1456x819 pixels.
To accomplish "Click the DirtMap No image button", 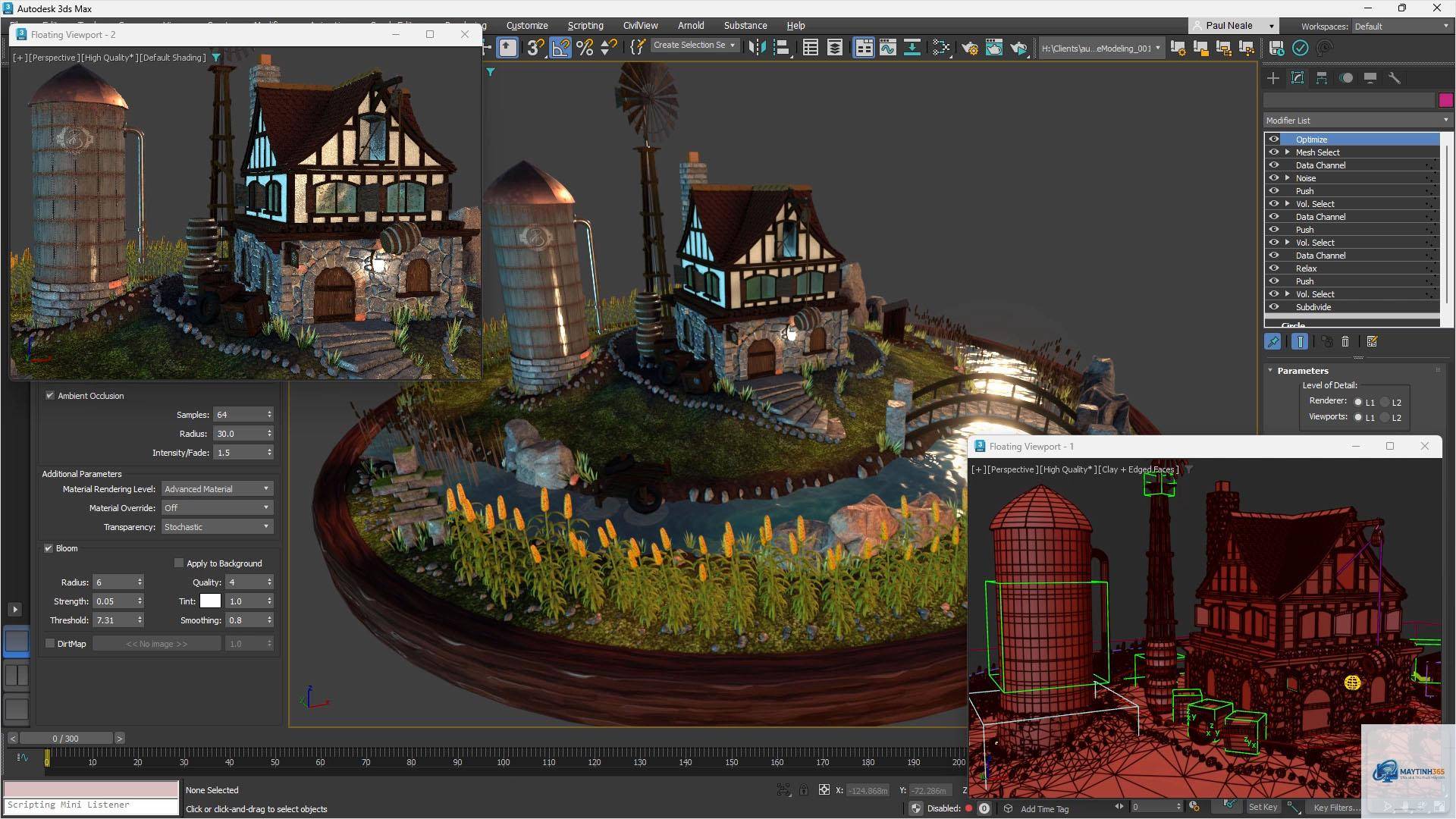I will (157, 644).
